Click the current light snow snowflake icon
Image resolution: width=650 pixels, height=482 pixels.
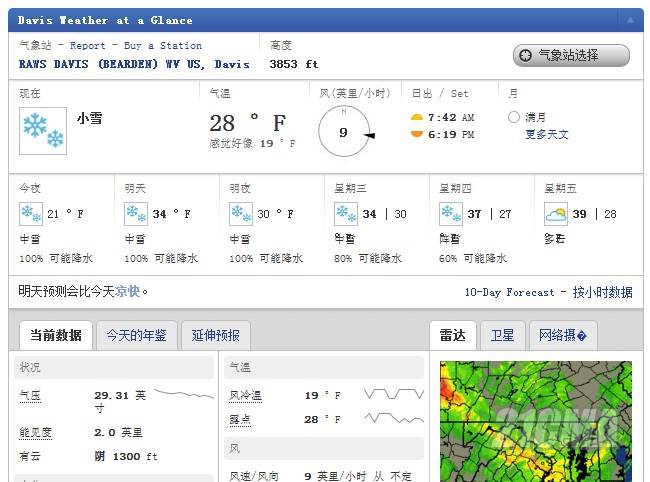(x=43, y=132)
